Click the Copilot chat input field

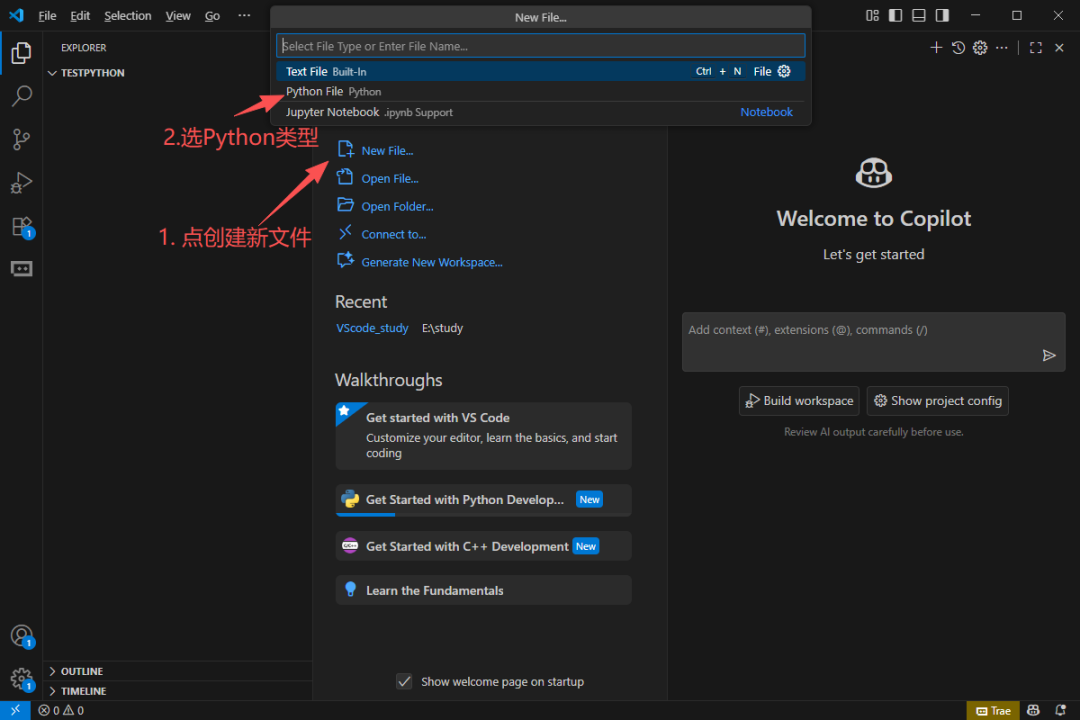pyautogui.click(x=873, y=342)
